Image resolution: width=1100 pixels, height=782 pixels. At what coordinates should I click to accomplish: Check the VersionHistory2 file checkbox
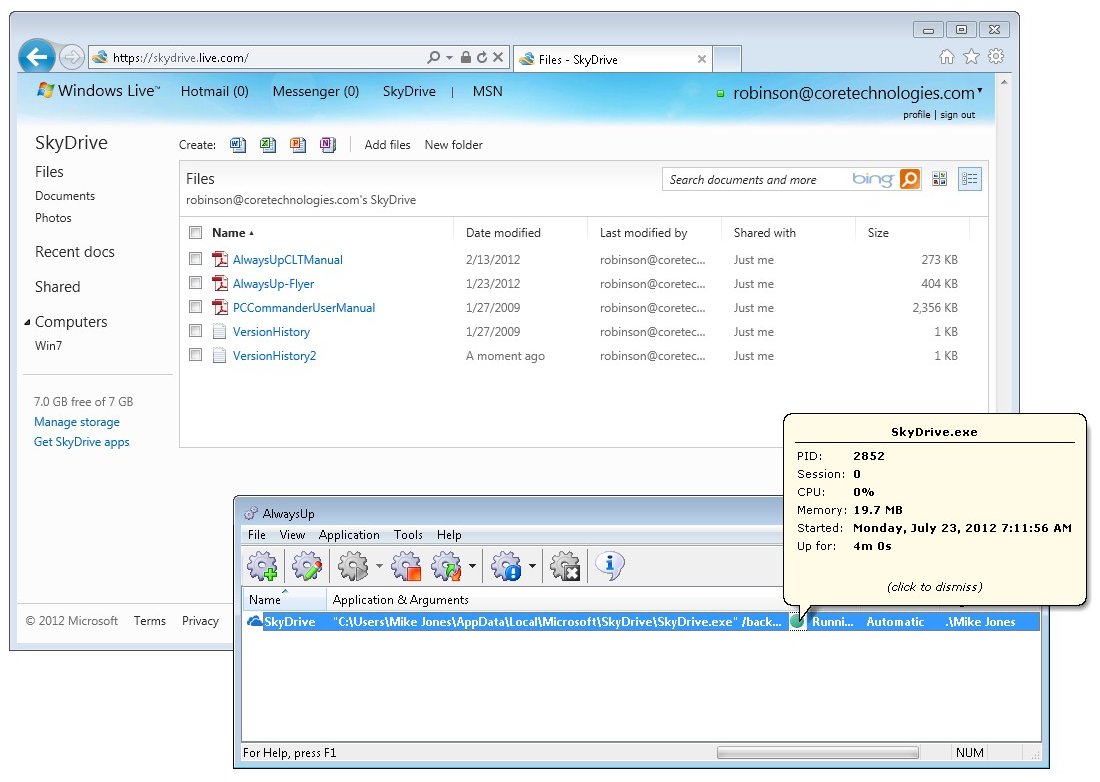click(x=196, y=354)
